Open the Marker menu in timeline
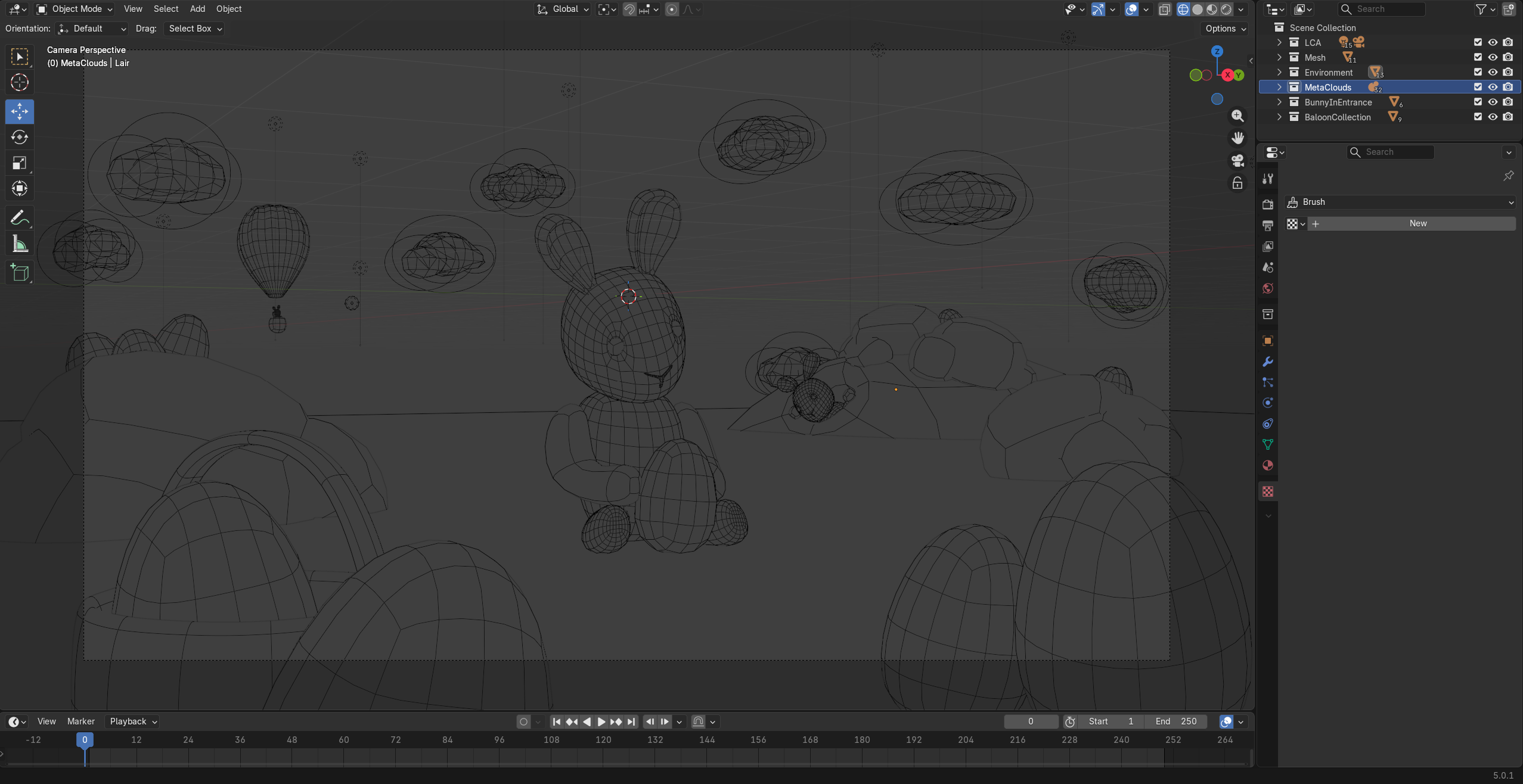1523x784 pixels. pos(80,721)
